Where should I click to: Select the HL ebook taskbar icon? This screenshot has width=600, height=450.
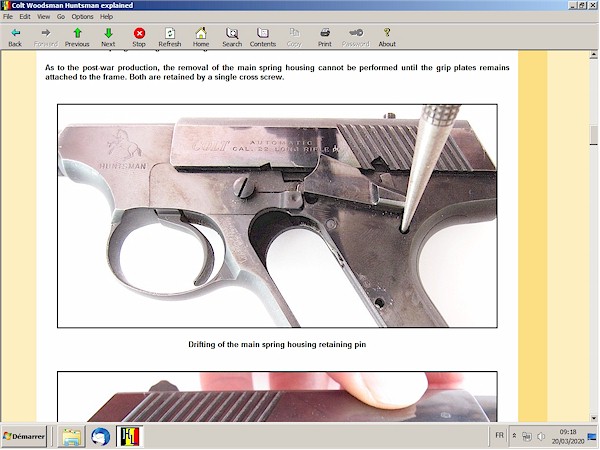130,437
